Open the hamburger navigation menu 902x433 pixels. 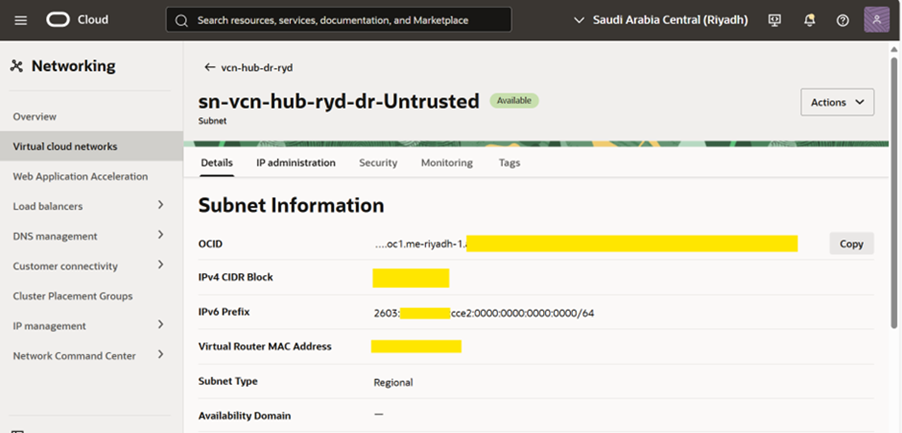(x=21, y=20)
